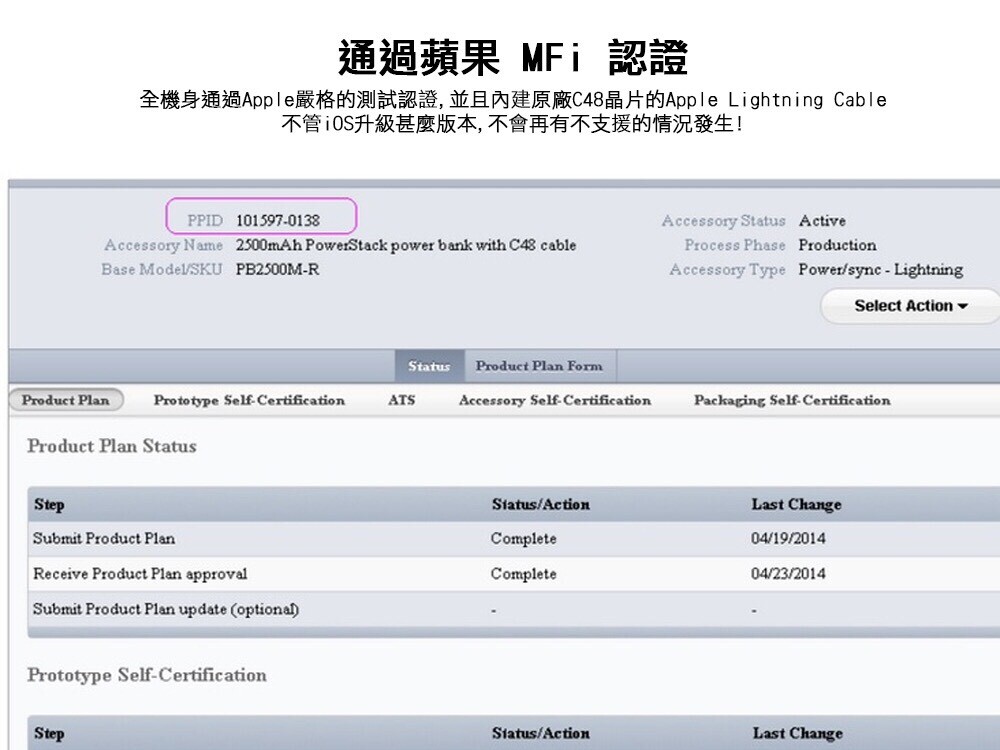
Task: Click the Process Phase value Production
Action: click(837, 245)
